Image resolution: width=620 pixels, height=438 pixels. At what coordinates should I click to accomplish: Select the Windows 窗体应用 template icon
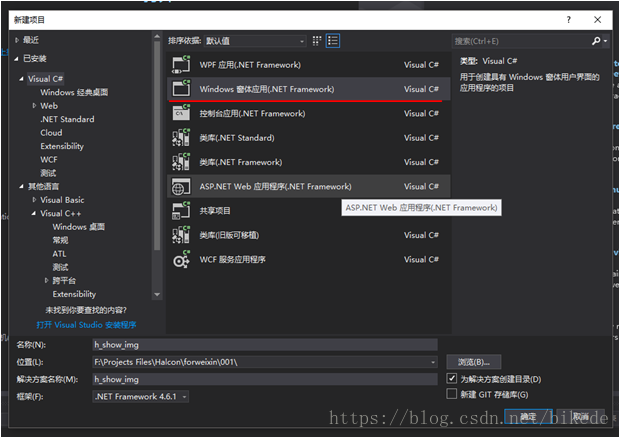(181, 89)
